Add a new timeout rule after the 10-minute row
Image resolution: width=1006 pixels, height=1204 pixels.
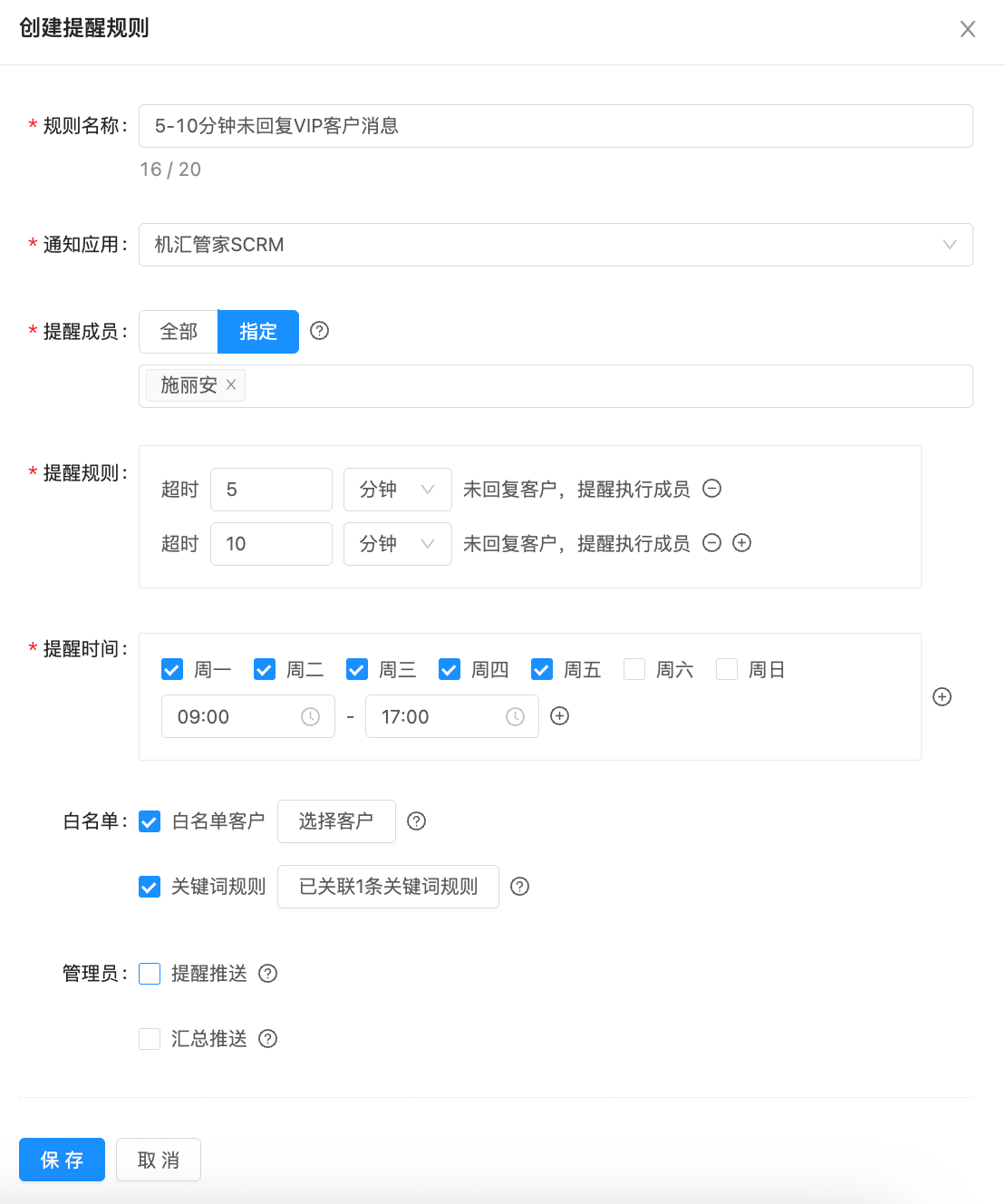pos(742,543)
